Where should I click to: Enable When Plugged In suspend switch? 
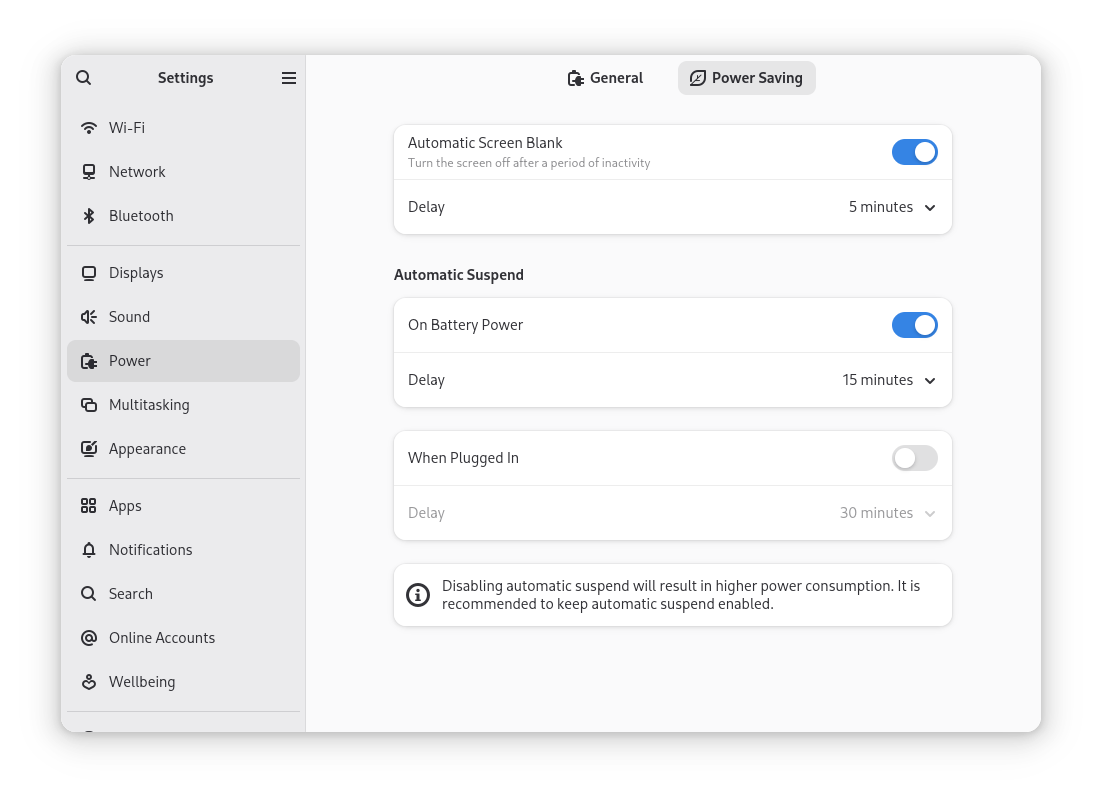[x=914, y=458]
